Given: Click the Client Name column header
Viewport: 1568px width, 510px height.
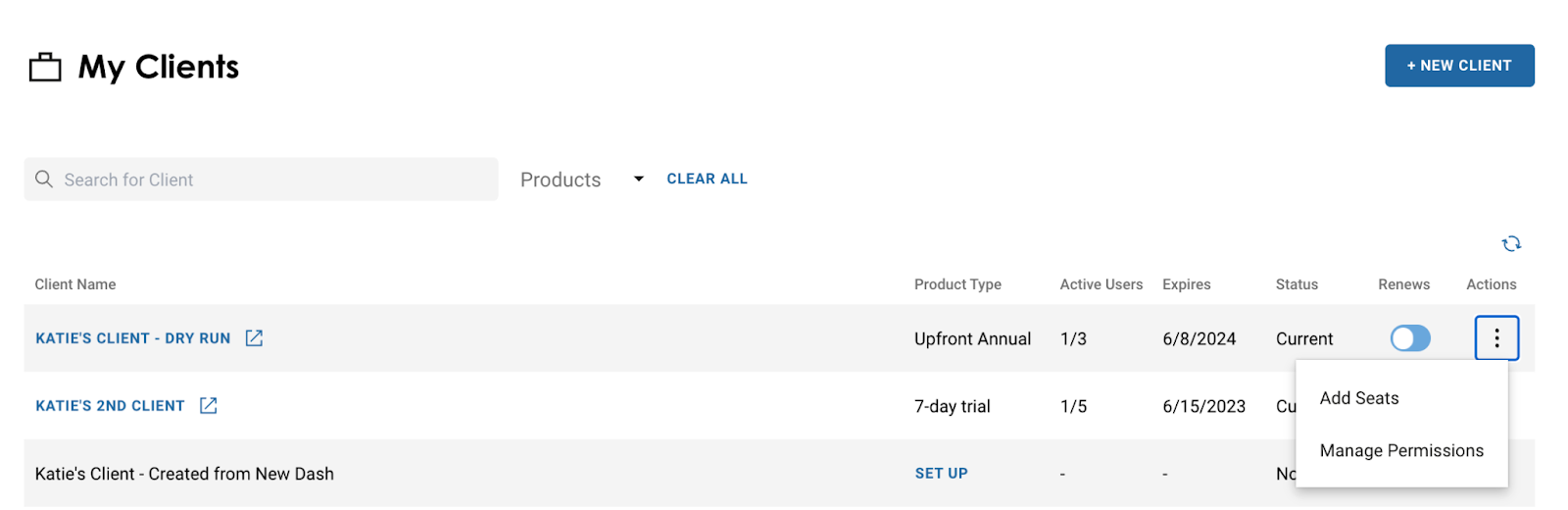Looking at the screenshot, I should [x=75, y=284].
